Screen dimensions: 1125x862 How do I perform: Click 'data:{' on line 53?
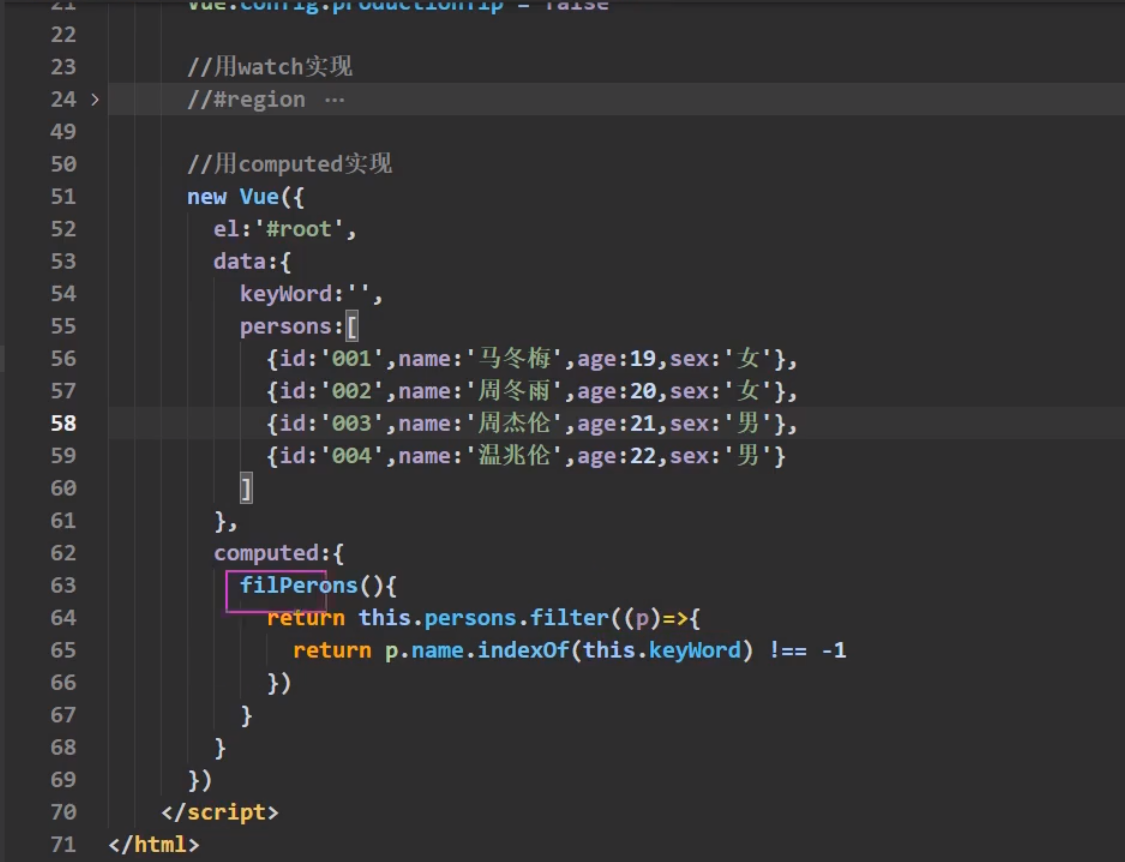pyautogui.click(x=252, y=261)
